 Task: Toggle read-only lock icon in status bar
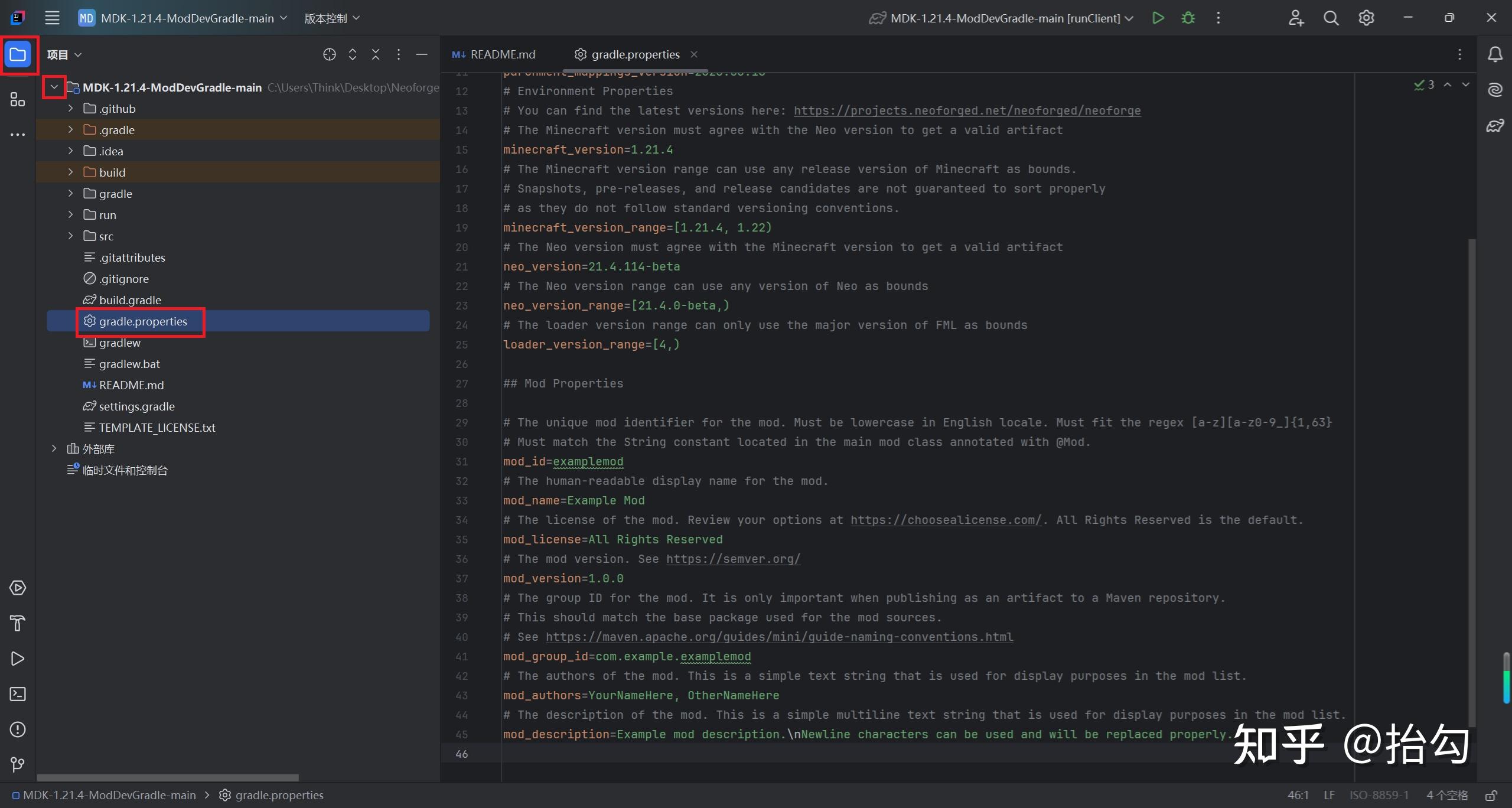coord(1491,795)
